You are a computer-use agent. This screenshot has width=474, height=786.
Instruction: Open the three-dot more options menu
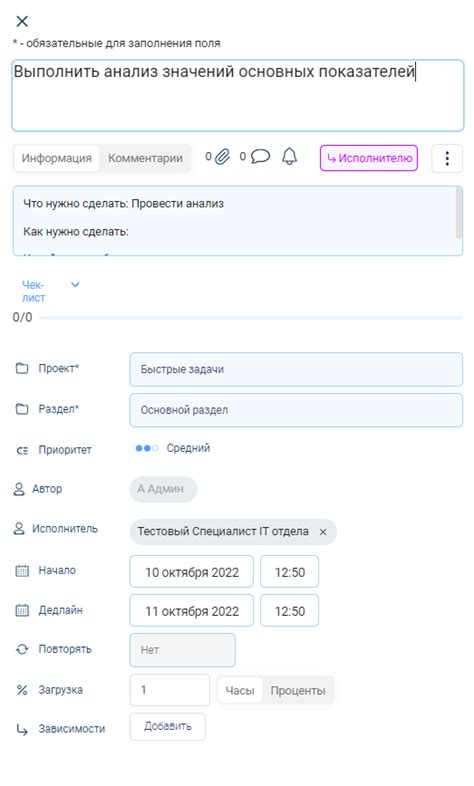(447, 158)
